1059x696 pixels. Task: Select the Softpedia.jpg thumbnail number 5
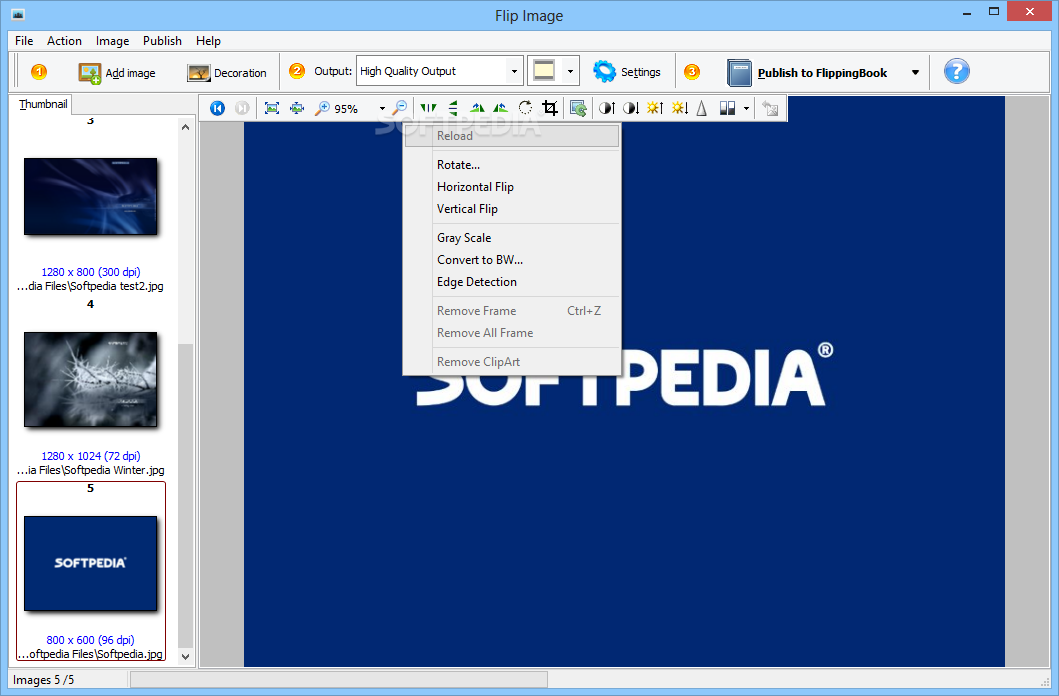point(91,563)
